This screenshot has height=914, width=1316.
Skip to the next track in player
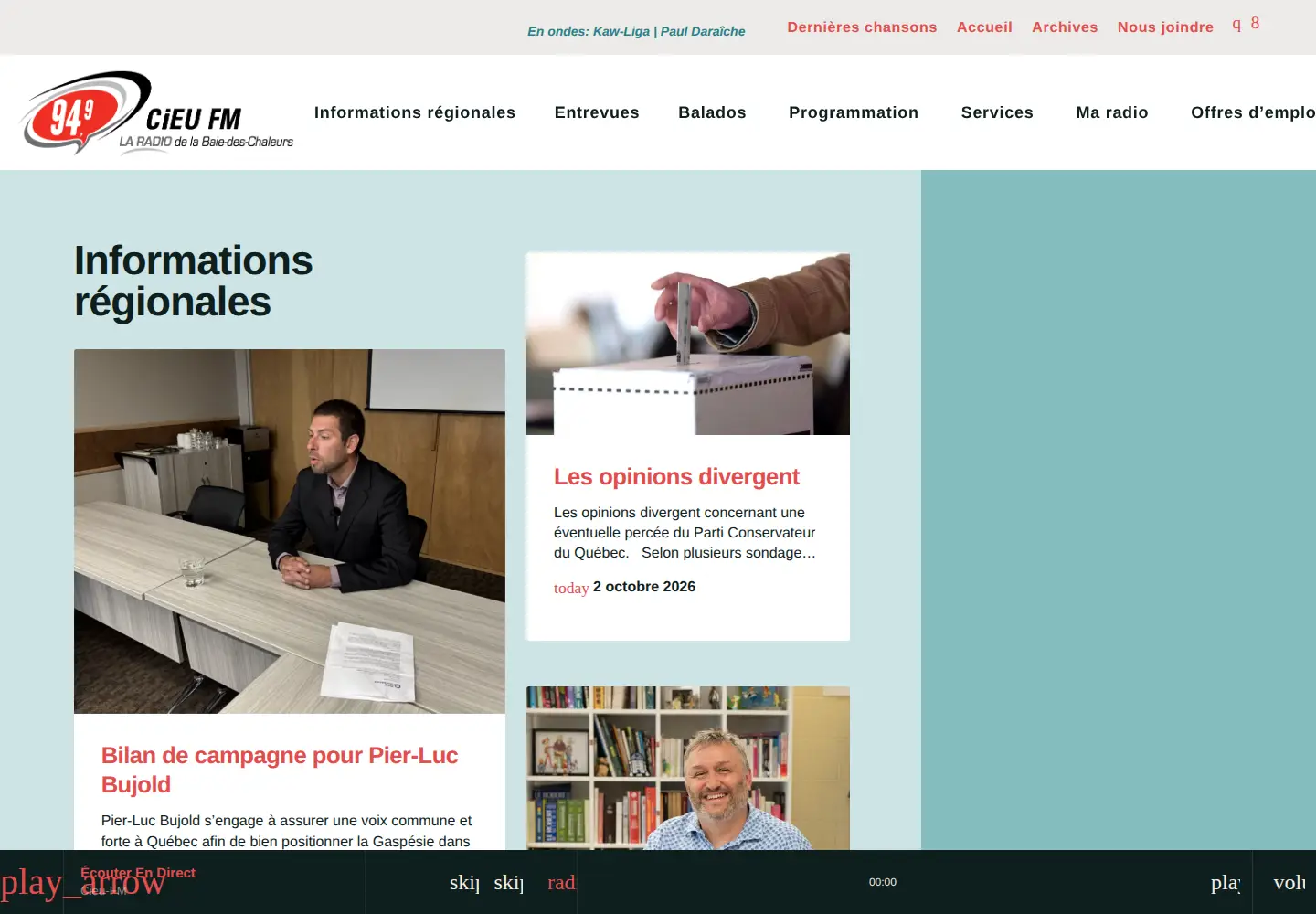[x=509, y=882]
